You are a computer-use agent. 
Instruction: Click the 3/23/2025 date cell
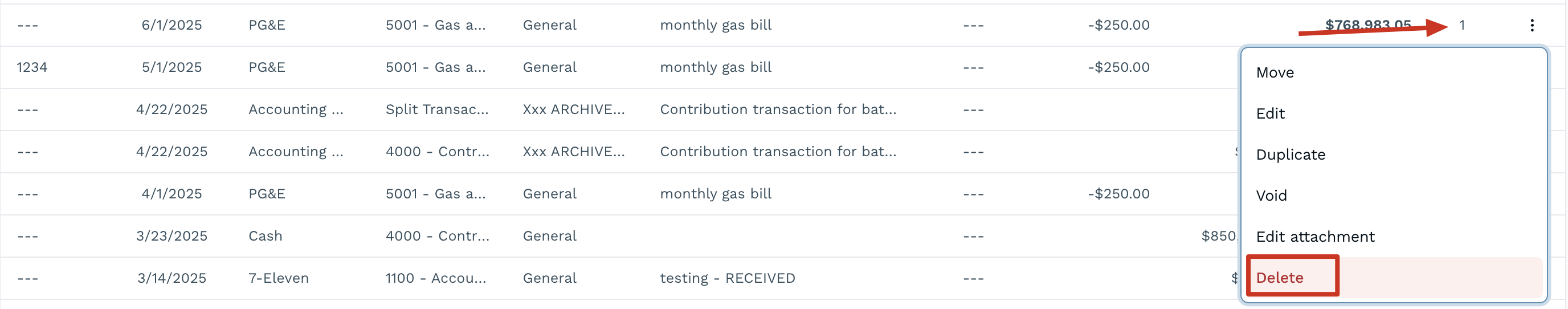[x=171, y=236]
